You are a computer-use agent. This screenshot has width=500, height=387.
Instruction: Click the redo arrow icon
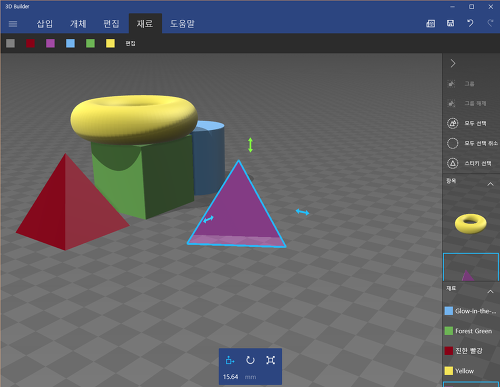[490, 23]
